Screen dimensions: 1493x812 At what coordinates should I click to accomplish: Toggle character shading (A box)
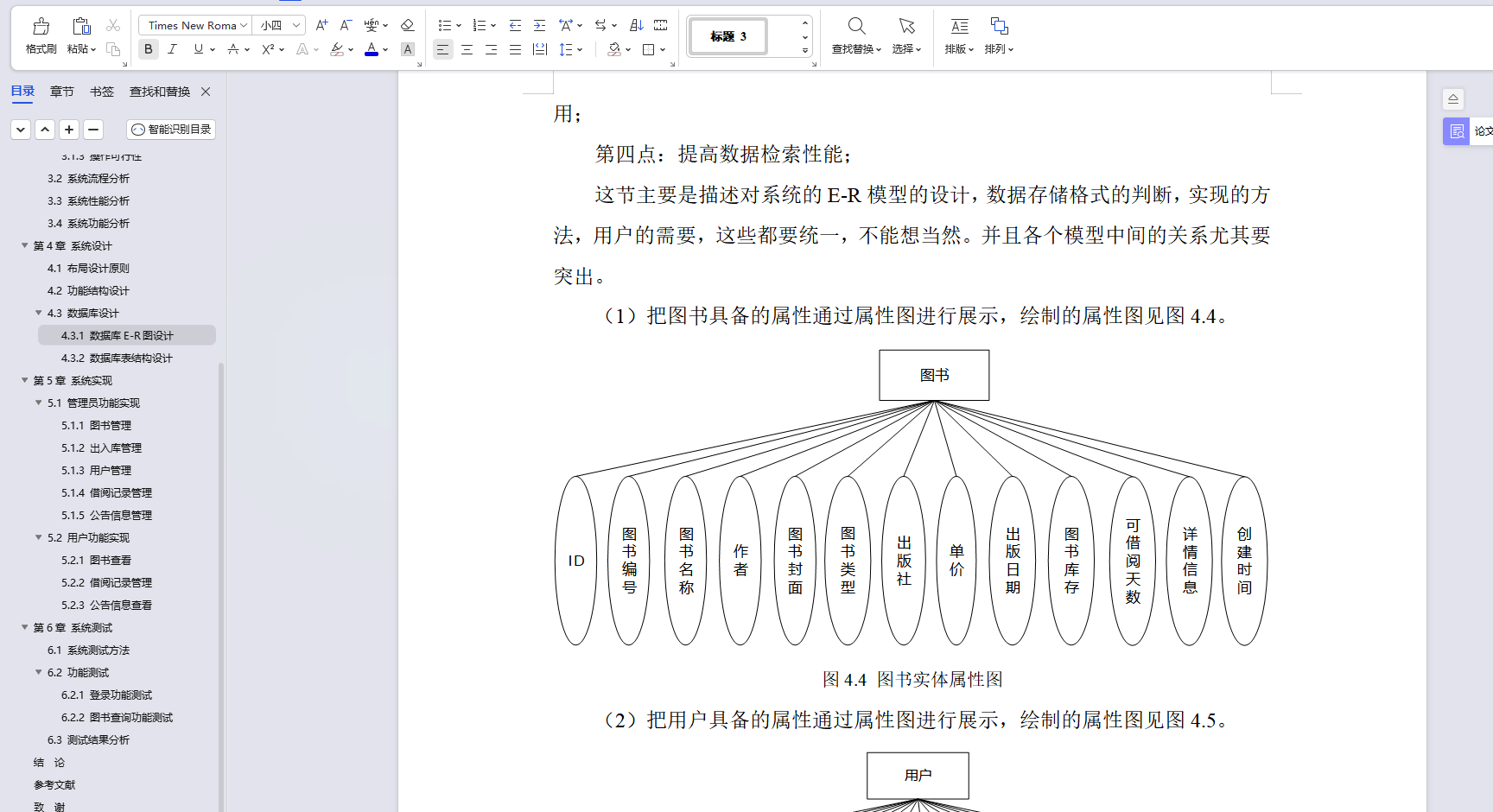[408, 49]
